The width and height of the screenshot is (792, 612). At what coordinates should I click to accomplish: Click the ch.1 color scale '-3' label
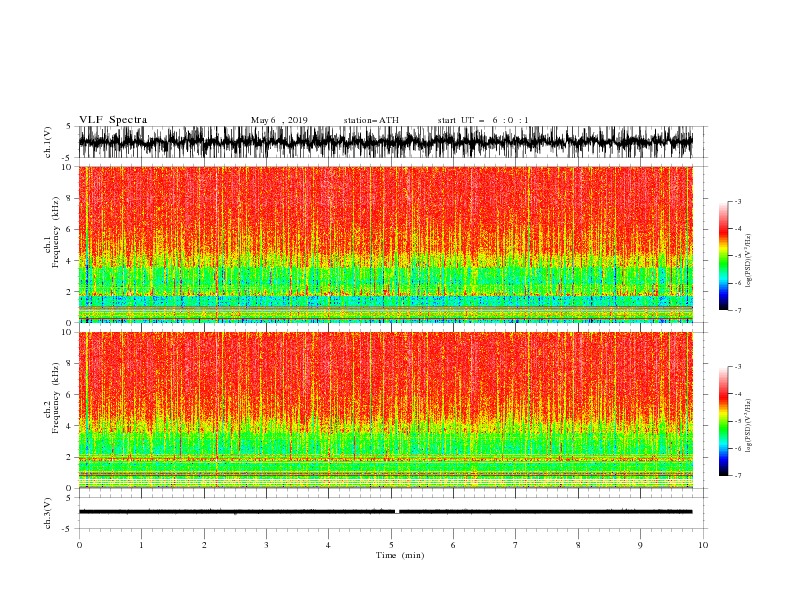(738, 201)
